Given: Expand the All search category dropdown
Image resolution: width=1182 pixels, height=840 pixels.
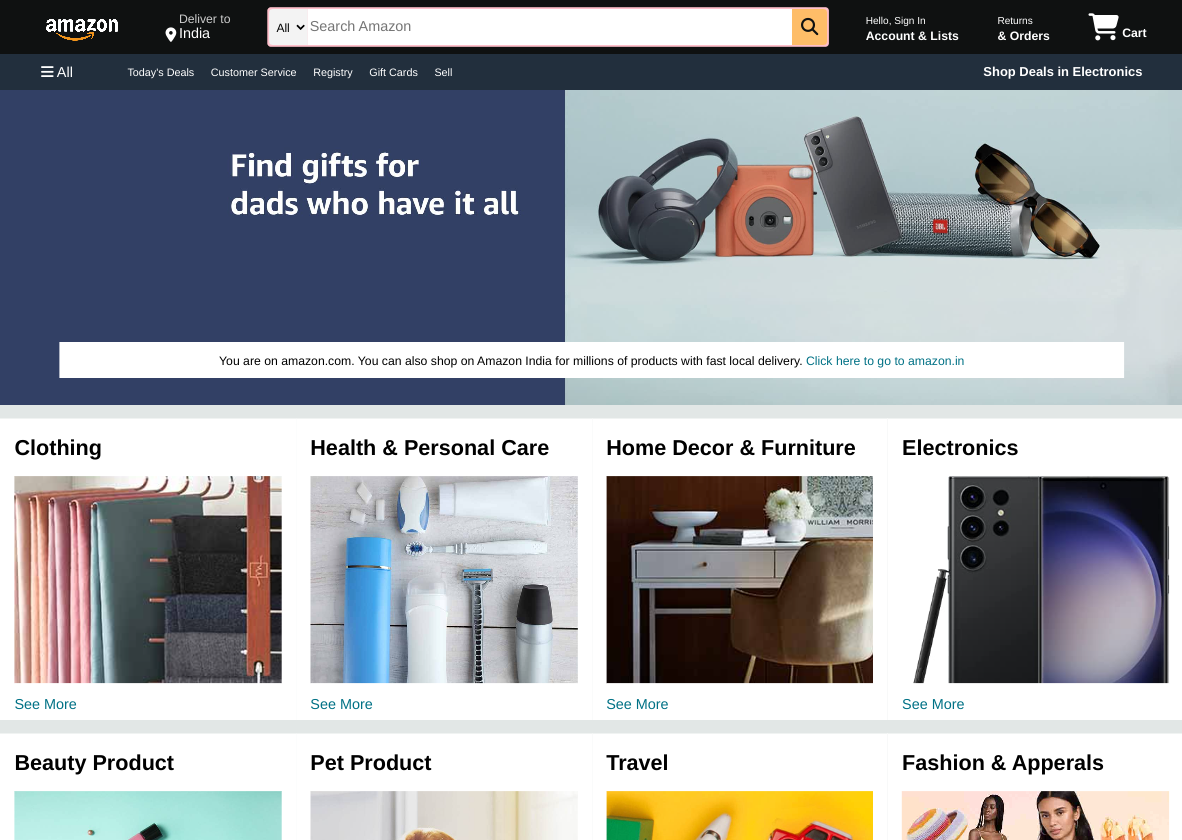Looking at the screenshot, I should coord(289,27).
